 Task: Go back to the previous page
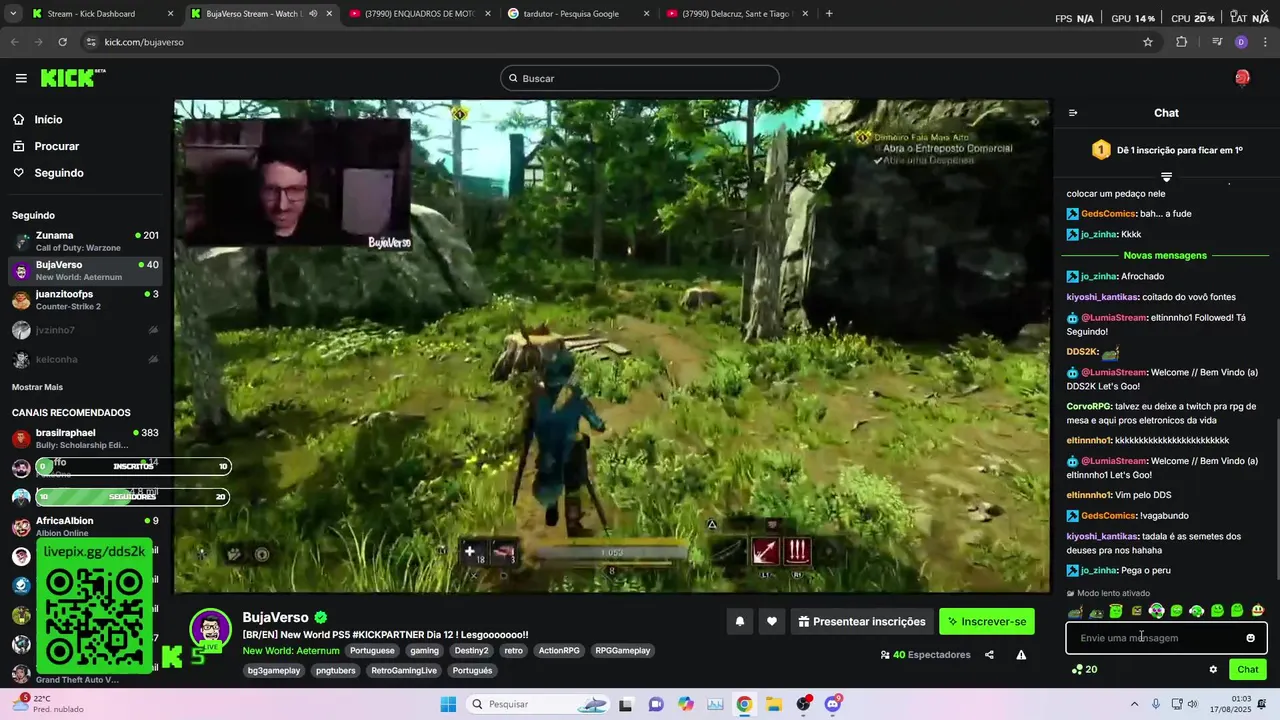[x=14, y=42]
